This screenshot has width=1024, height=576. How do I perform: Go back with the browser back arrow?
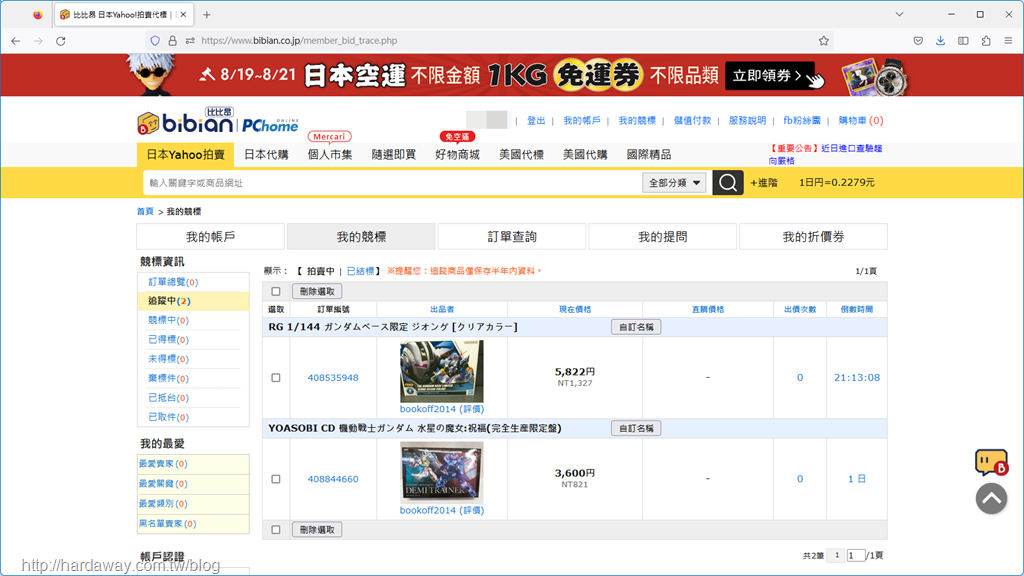pos(16,40)
